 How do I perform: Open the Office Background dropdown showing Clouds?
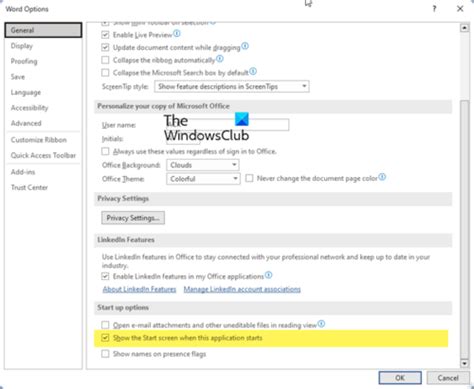point(203,165)
